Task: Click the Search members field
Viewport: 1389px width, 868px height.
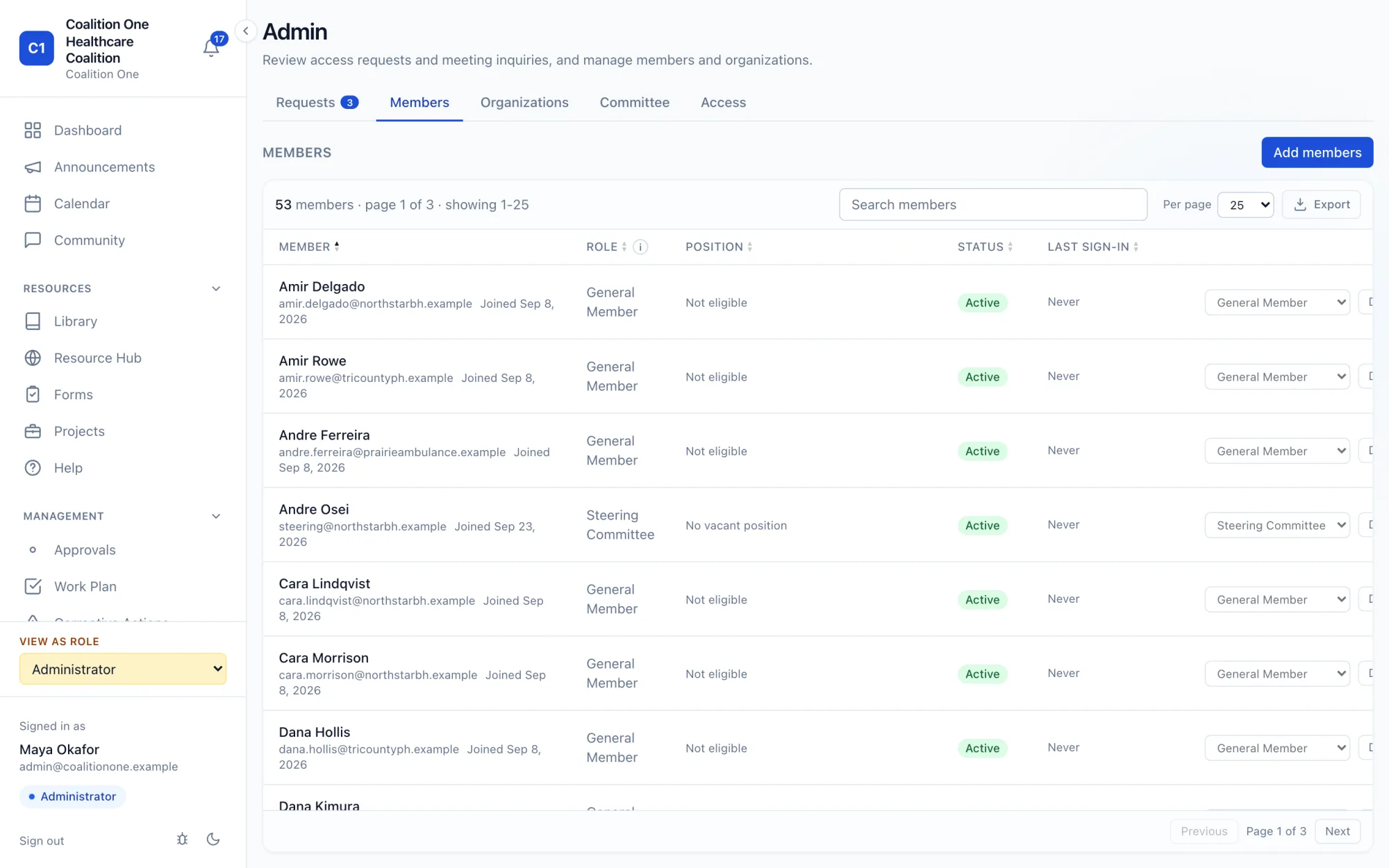Action: pos(993,205)
